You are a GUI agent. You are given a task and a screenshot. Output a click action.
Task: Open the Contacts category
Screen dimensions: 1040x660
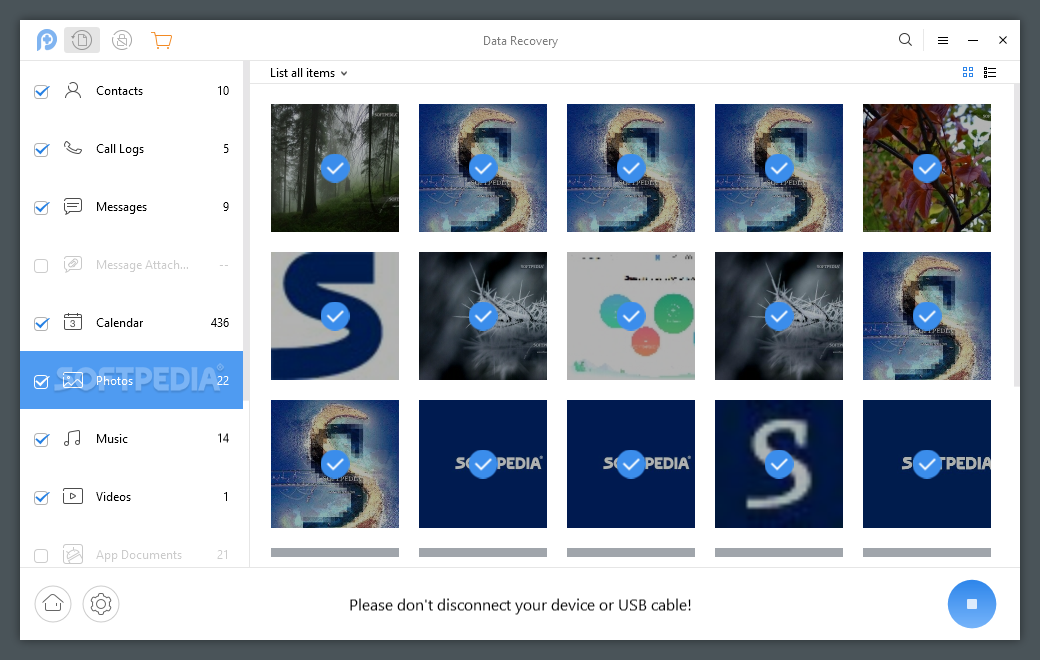click(x=131, y=91)
